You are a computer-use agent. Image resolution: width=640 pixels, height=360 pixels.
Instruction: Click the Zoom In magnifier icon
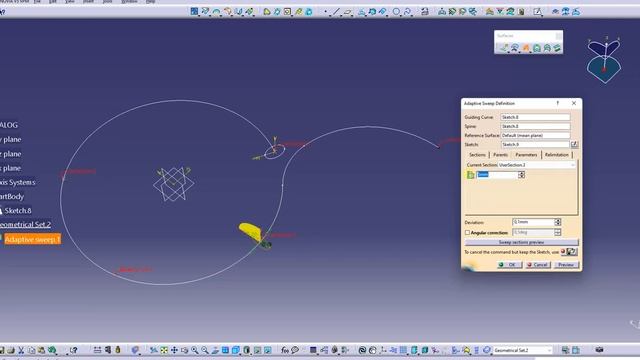pyautogui.click(x=195, y=350)
